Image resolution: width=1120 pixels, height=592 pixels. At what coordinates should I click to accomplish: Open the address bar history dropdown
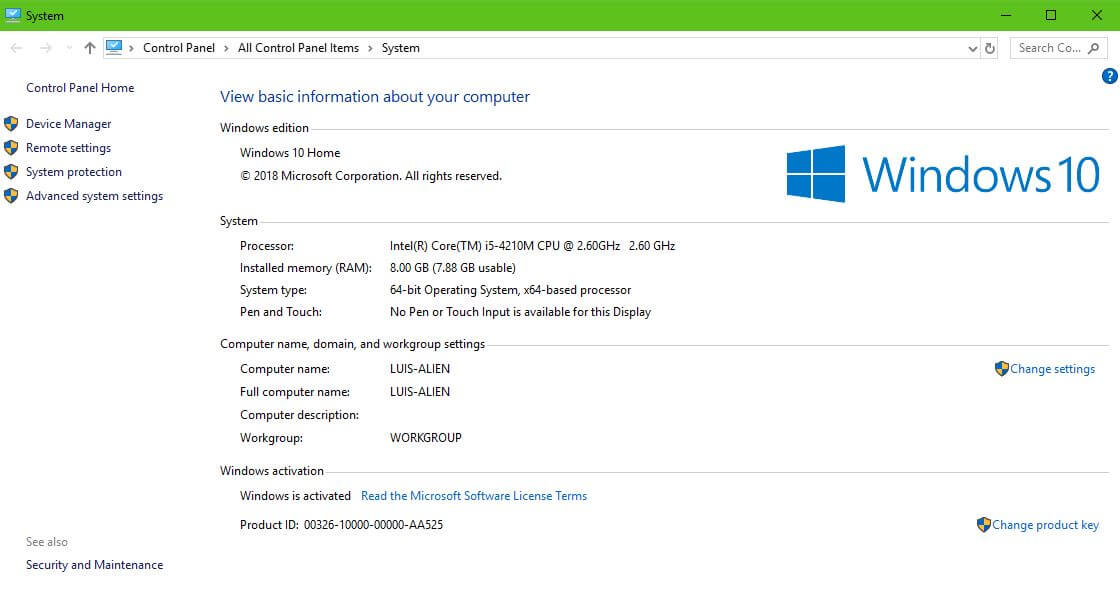[x=972, y=49]
